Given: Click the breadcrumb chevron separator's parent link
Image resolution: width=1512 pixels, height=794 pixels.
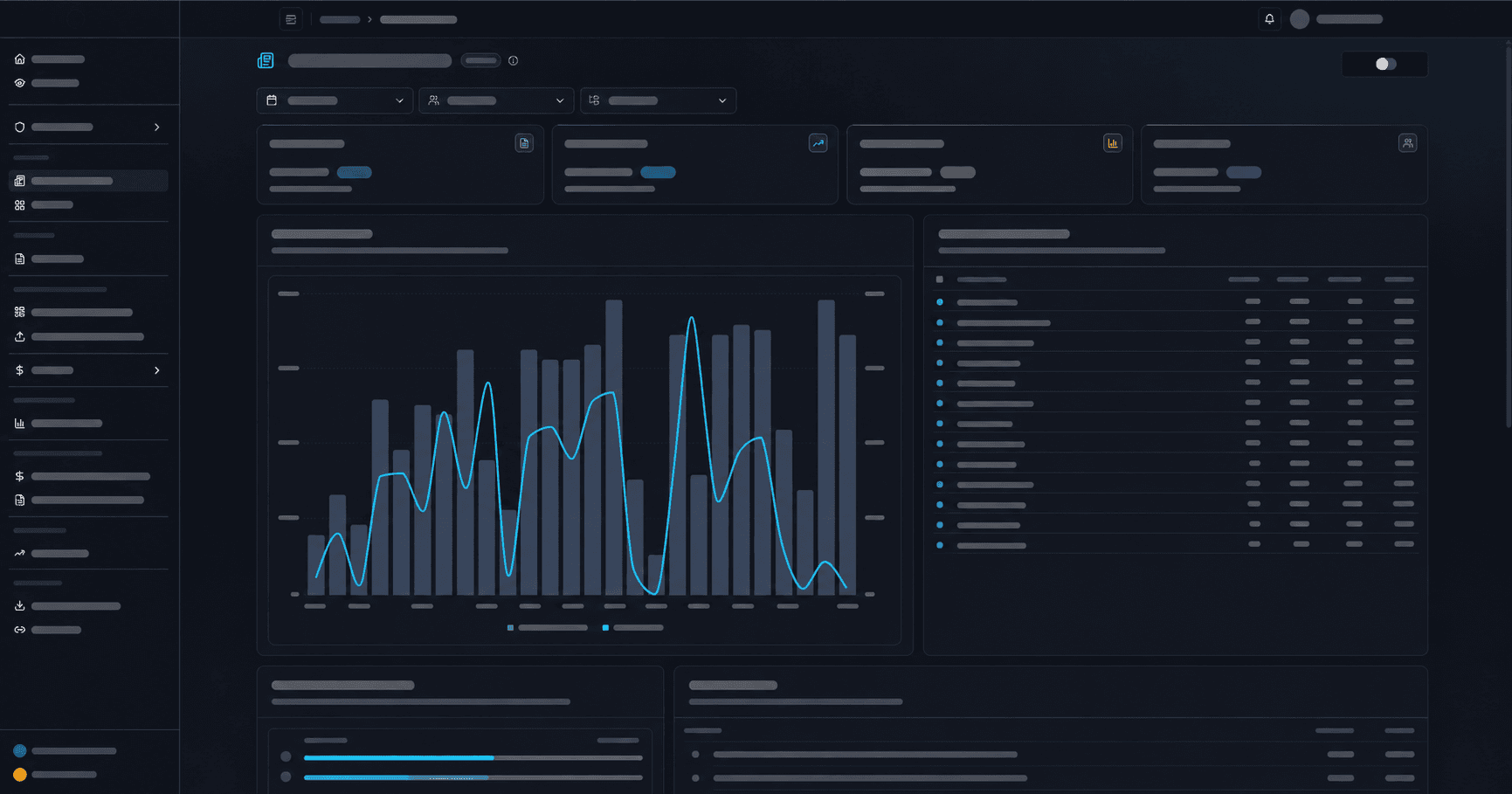Looking at the screenshot, I should click(340, 19).
